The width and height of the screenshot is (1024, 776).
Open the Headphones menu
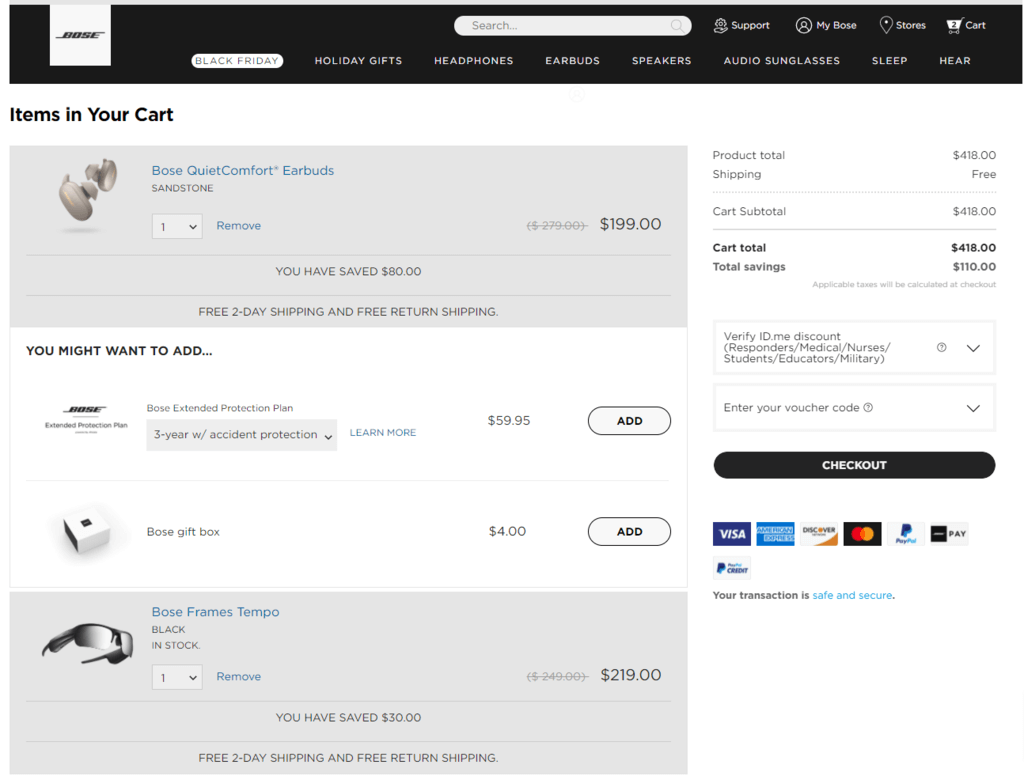coord(473,61)
